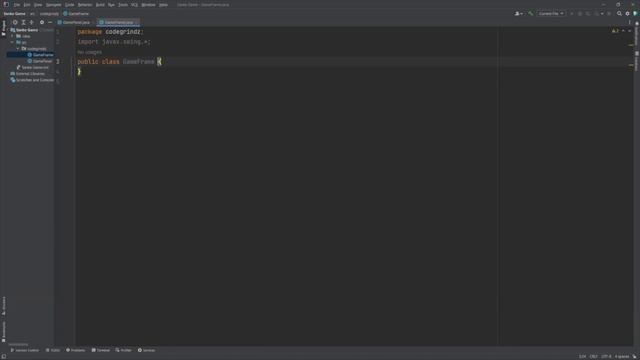The image size is (640, 360).
Task: Open the VCS menu
Action: pyautogui.click(x=134, y=5)
